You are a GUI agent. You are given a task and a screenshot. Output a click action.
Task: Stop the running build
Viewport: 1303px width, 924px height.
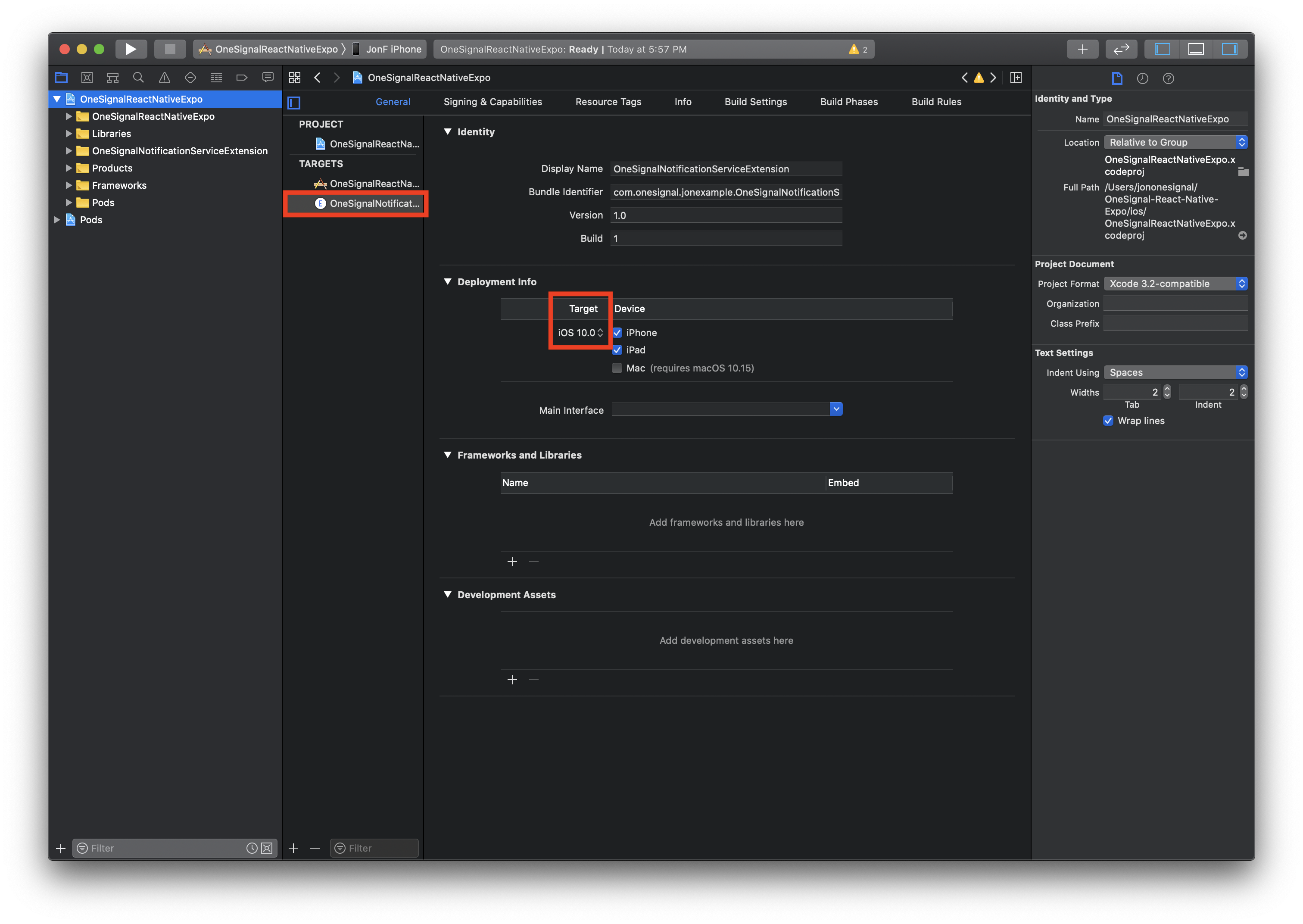point(169,49)
